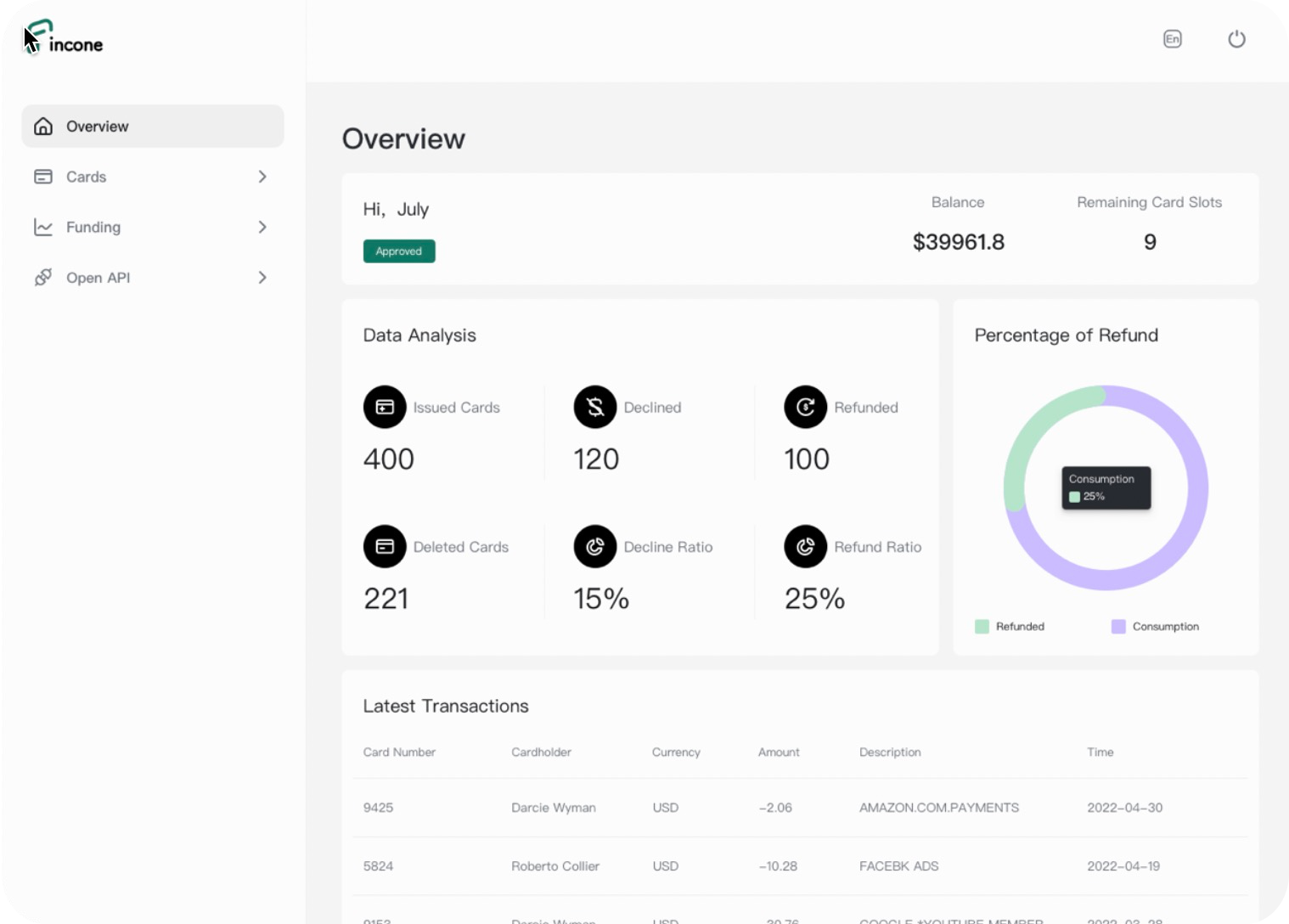Screen dimensions: 1289x924
Task: Open the Funding menu item
Action: tap(153, 227)
